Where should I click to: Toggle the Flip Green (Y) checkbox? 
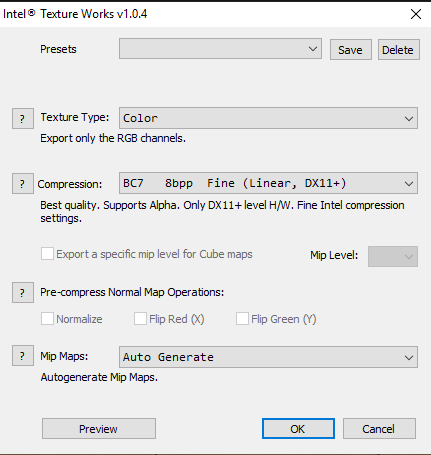[242, 319]
